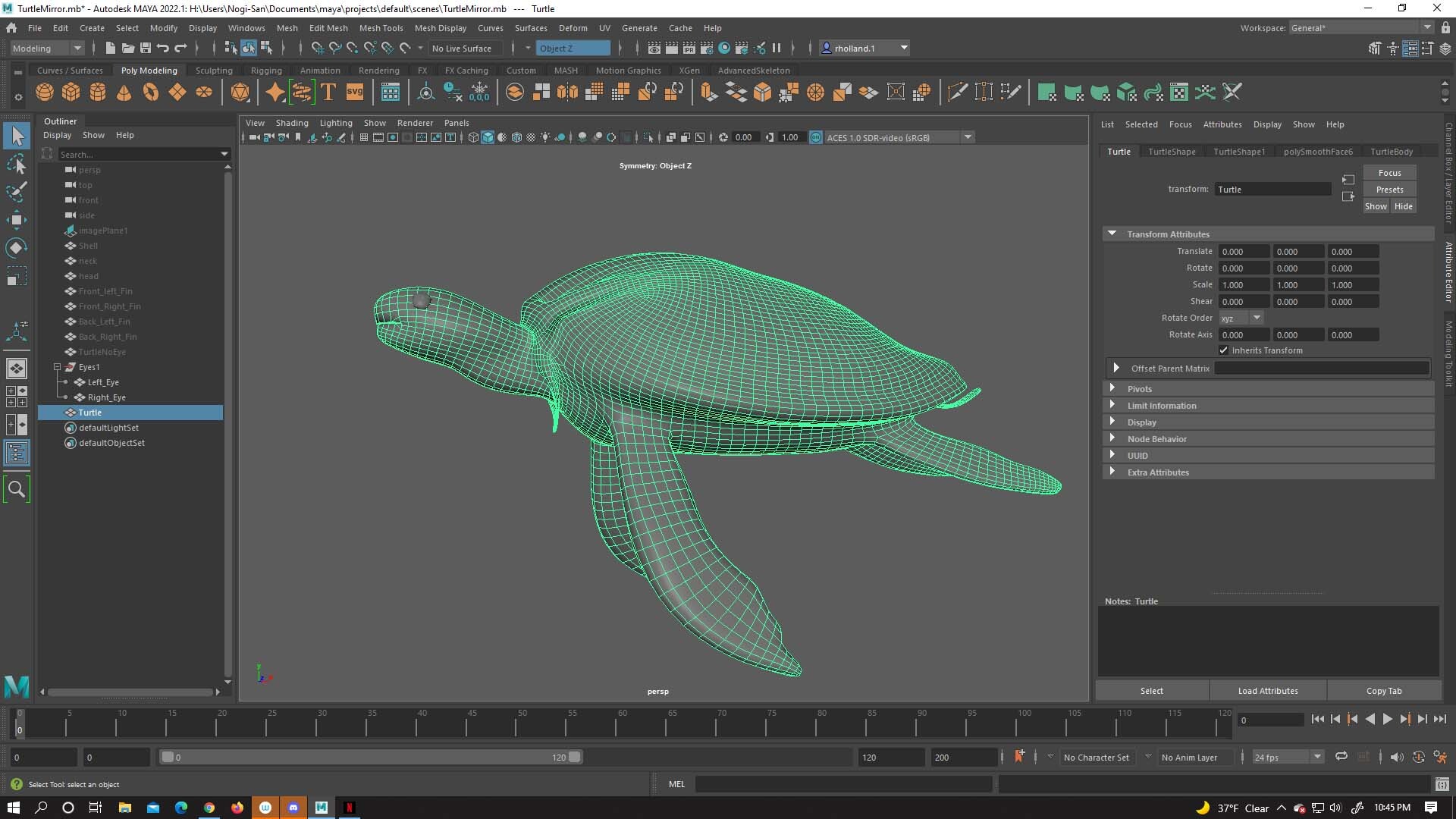Expand the Pivots section

[1114, 388]
